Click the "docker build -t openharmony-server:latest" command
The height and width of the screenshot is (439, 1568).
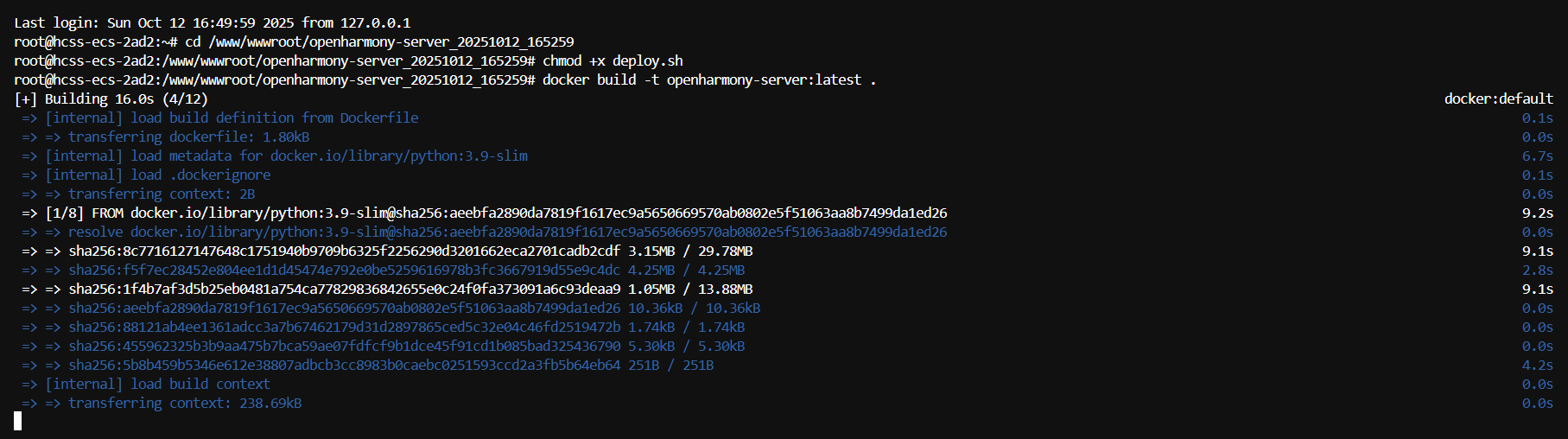(708, 80)
